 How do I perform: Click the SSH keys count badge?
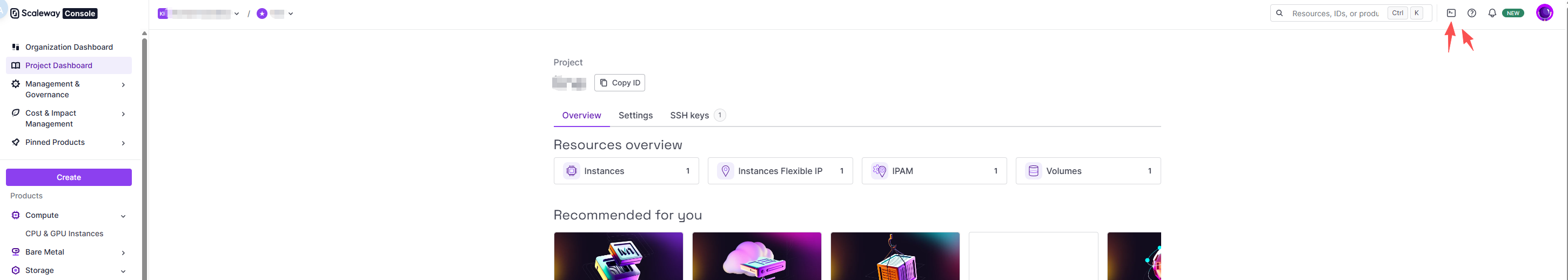720,115
